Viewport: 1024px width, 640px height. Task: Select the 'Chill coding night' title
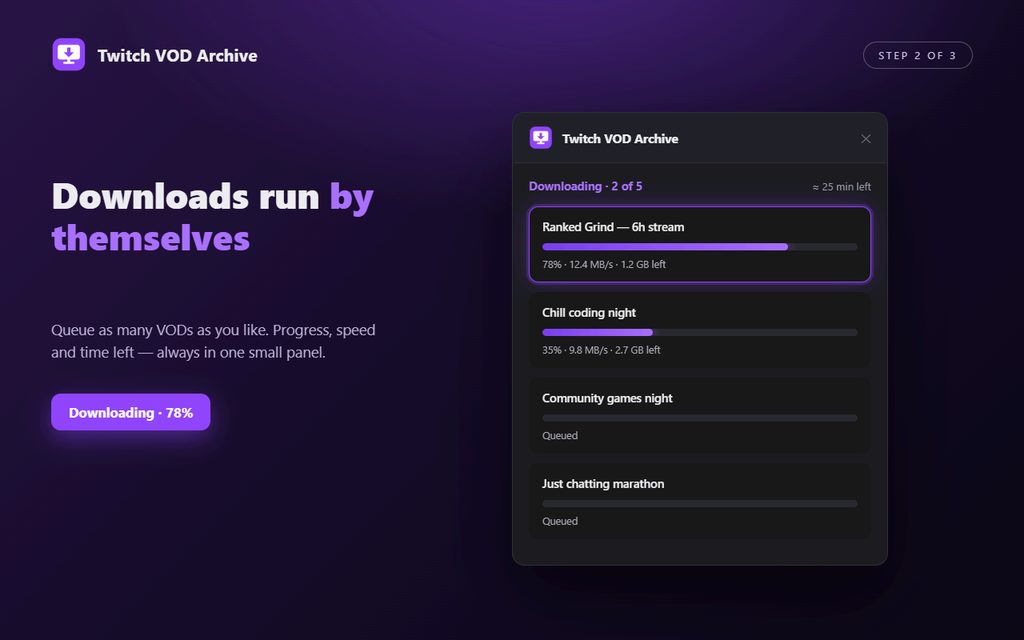(x=588, y=313)
